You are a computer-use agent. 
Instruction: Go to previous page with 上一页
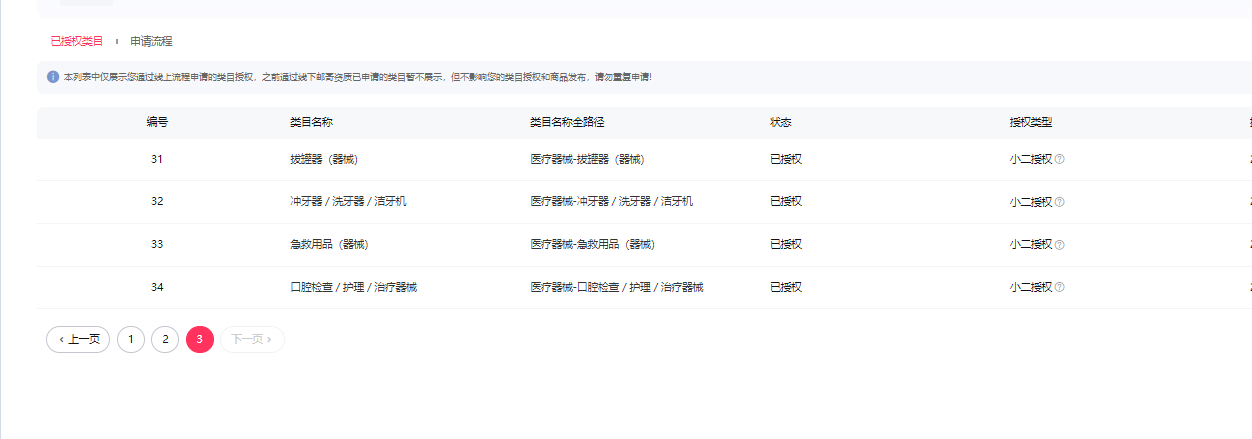pos(78,340)
